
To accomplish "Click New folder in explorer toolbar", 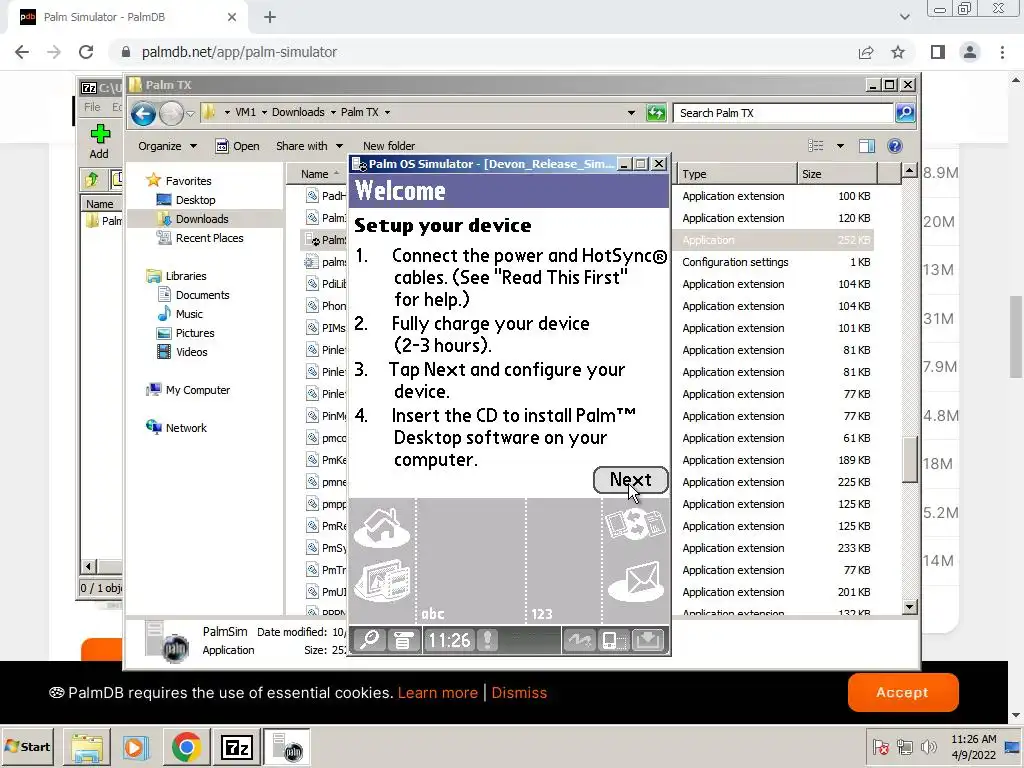I will click(389, 146).
